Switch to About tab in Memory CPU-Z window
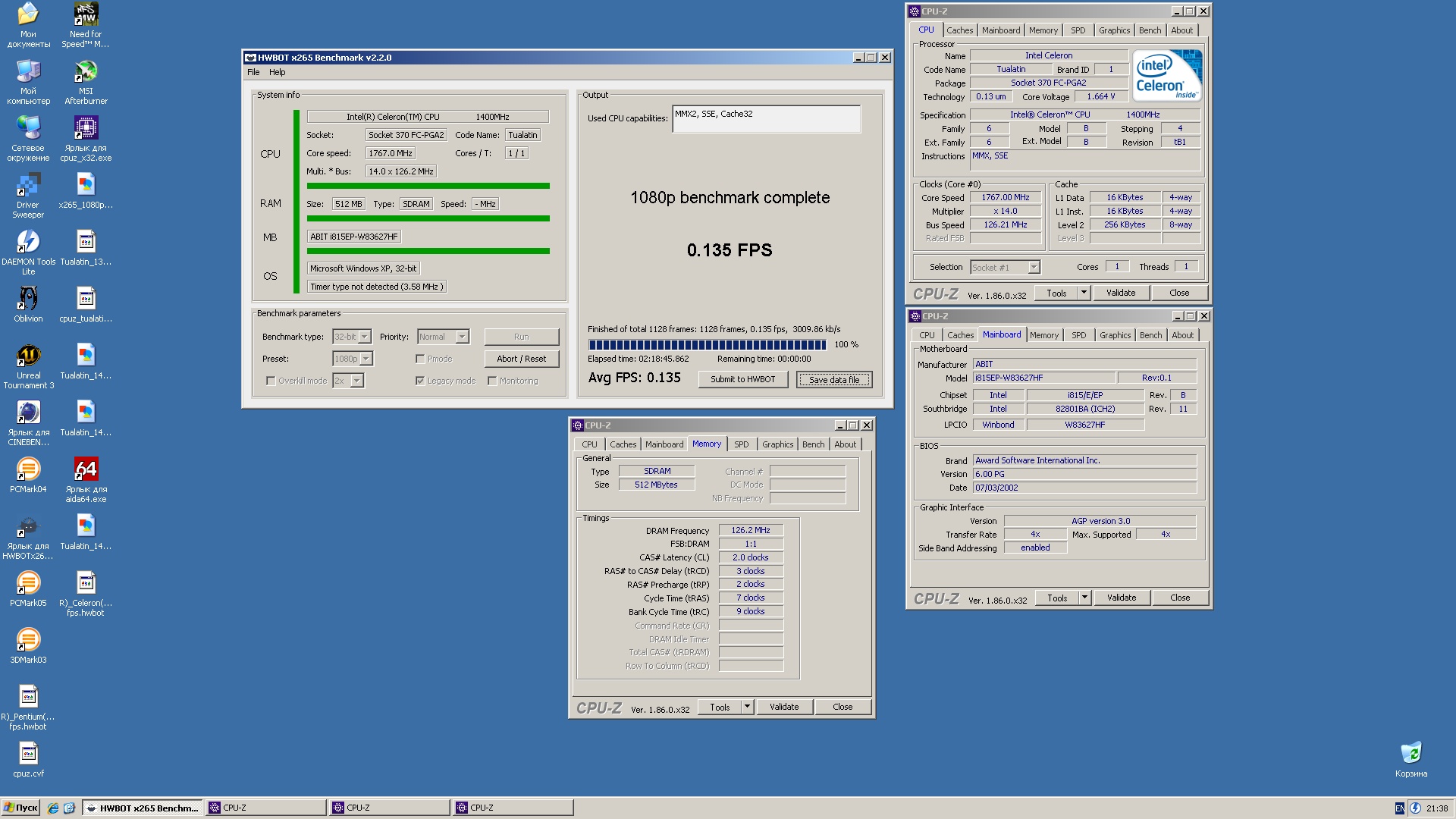1456x819 pixels. [x=846, y=444]
